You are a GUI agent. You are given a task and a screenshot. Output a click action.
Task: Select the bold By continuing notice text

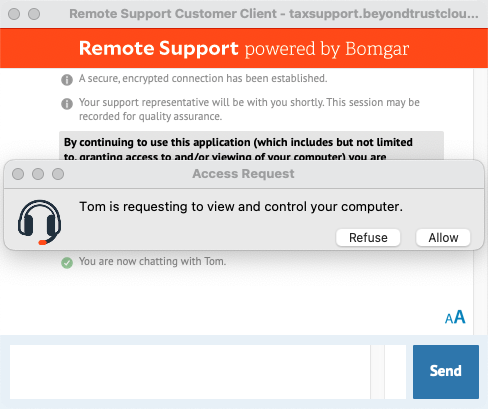[238, 149]
